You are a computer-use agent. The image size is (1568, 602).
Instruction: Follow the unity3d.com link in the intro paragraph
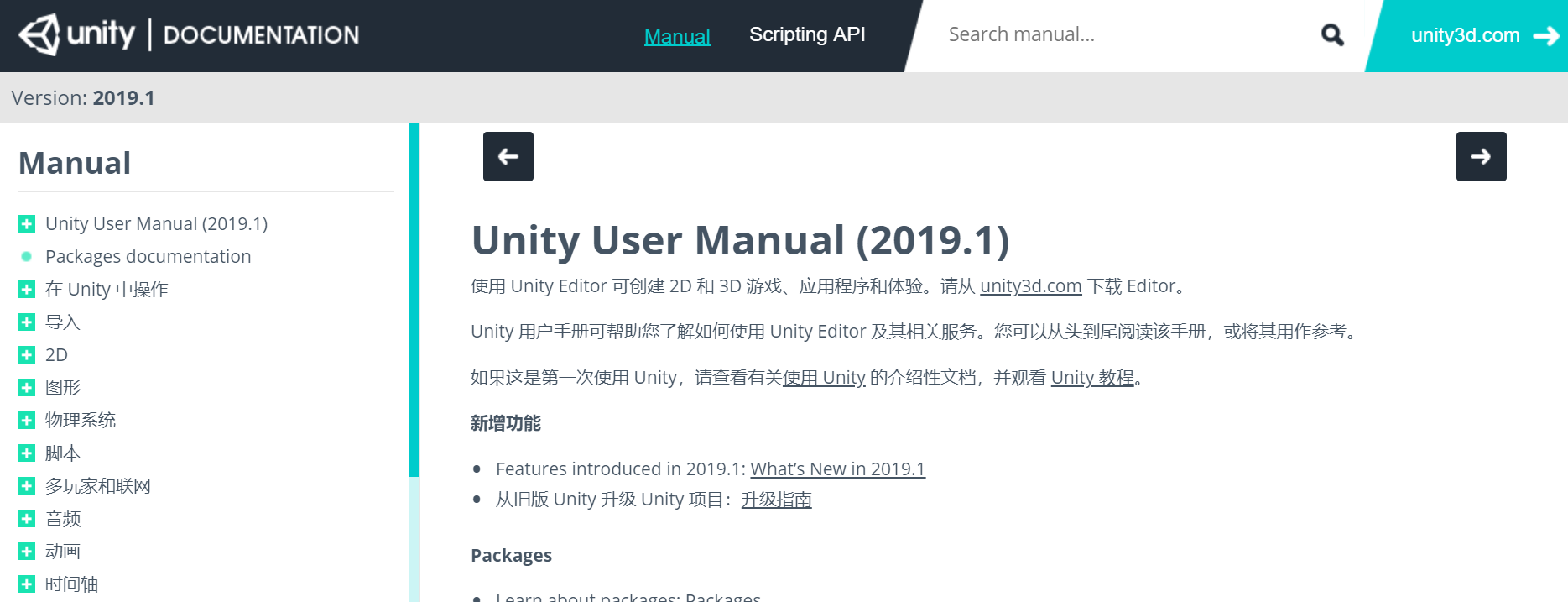(x=1030, y=286)
